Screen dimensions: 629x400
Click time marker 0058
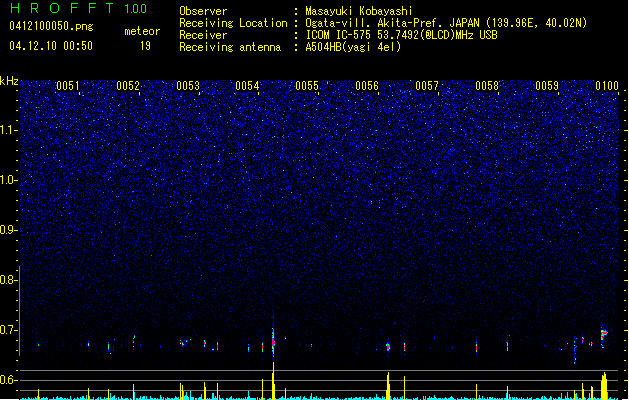click(x=487, y=86)
